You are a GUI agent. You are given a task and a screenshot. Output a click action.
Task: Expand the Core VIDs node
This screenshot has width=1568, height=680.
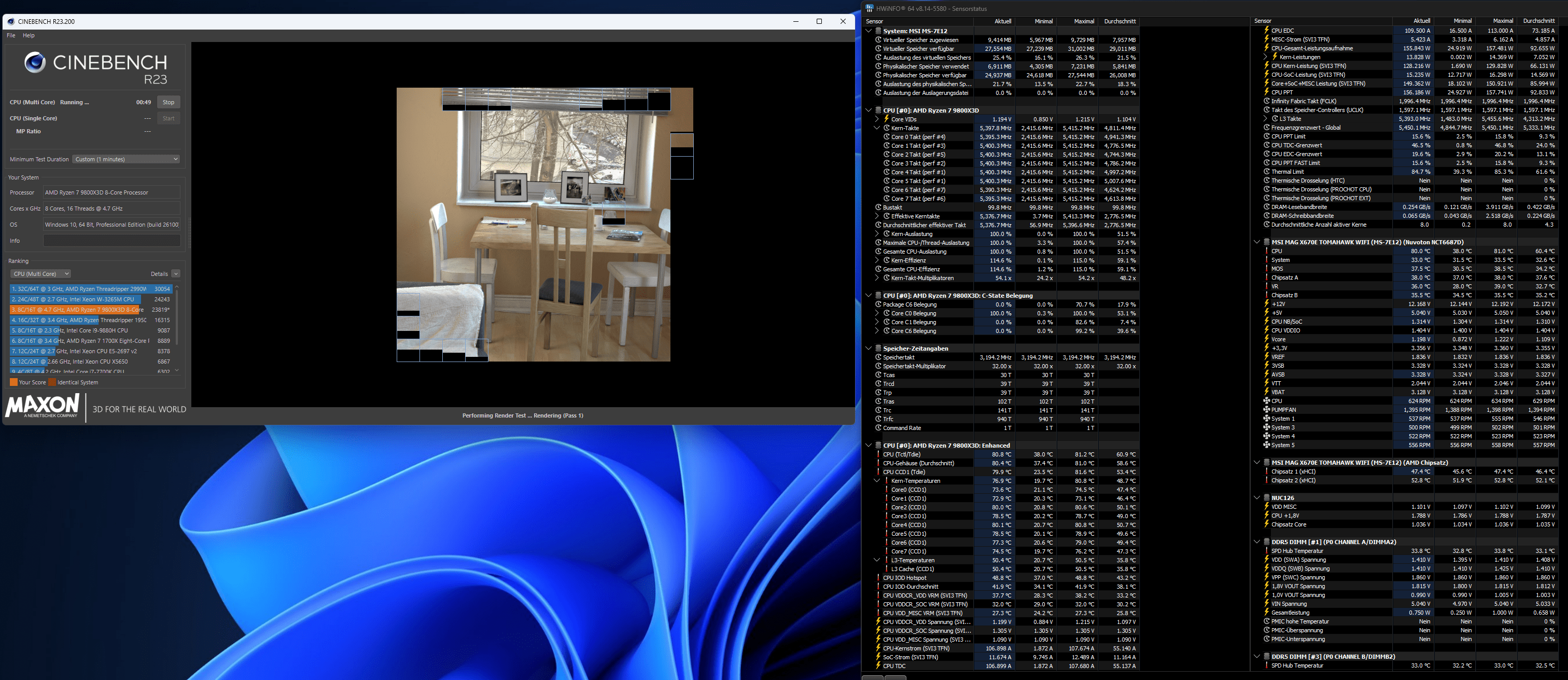(x=877, y=119)
